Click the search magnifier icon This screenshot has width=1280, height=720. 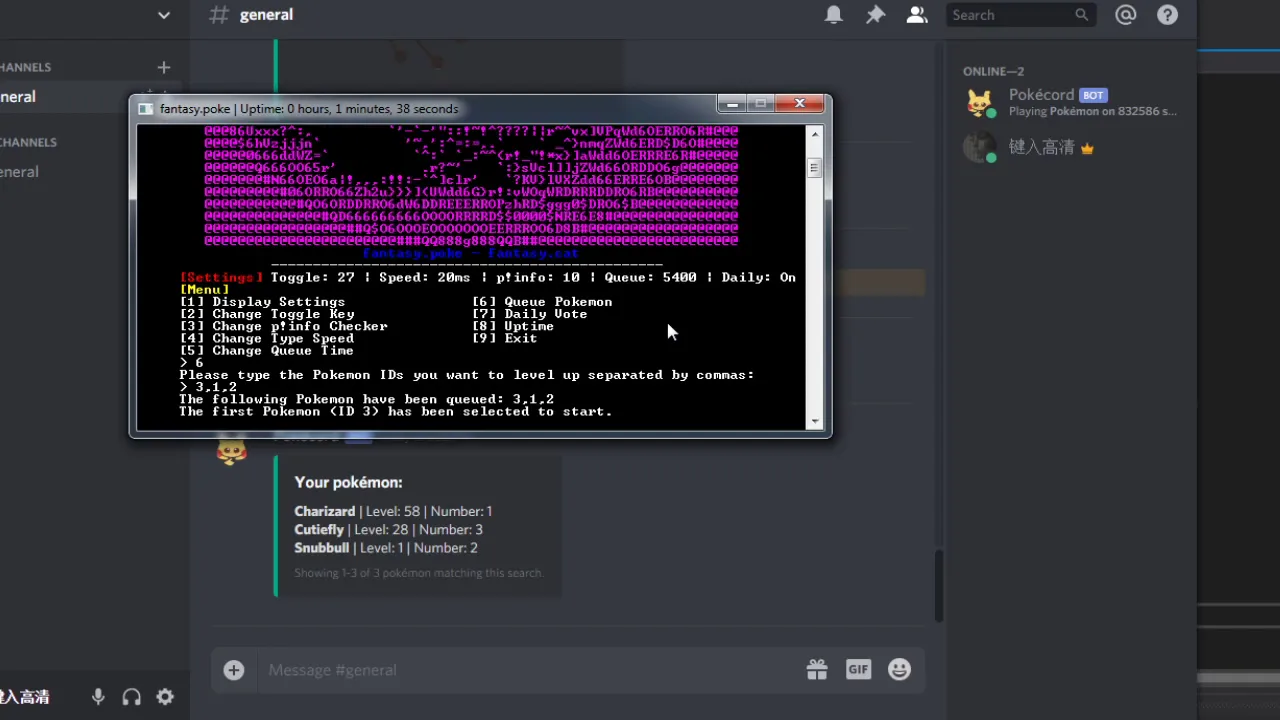coord(1081,15)
